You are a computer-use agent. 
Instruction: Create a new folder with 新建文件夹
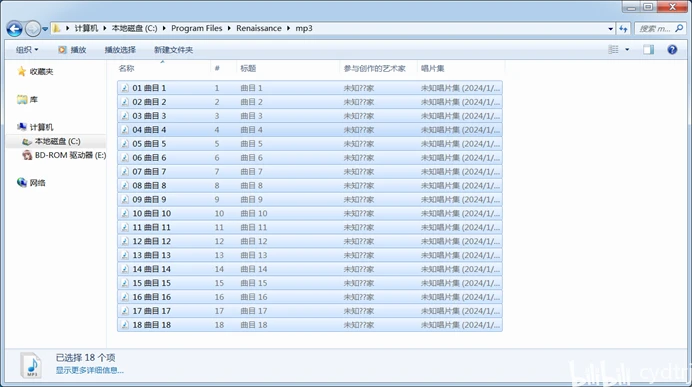pos(173,49)
